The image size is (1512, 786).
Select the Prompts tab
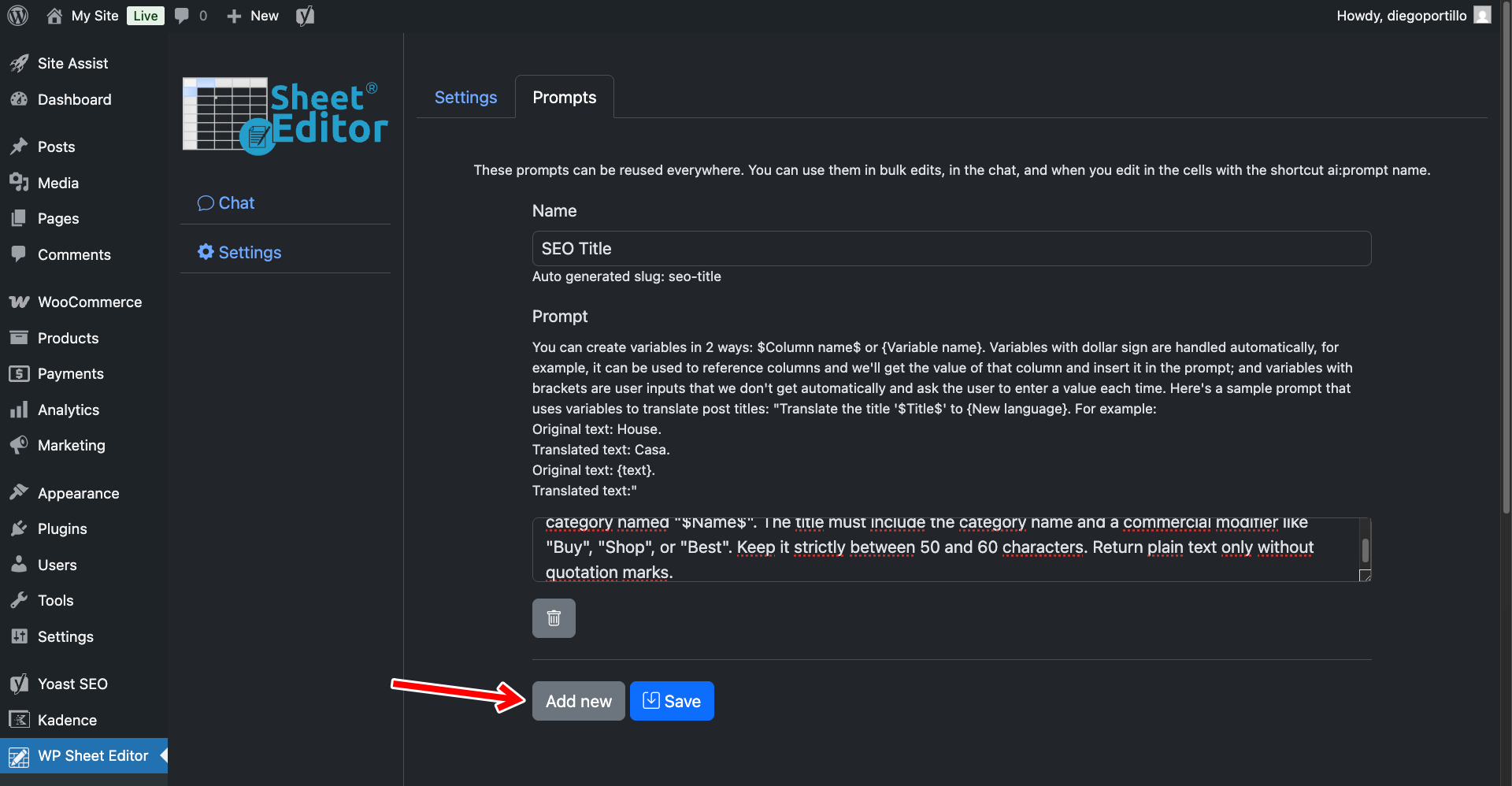564,97
